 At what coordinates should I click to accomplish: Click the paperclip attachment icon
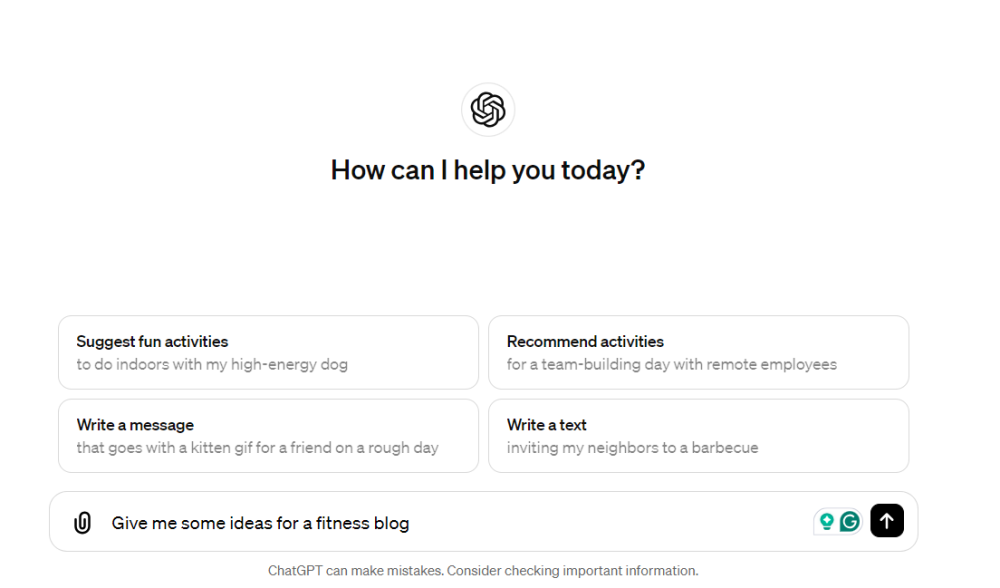tap(81, 521)
